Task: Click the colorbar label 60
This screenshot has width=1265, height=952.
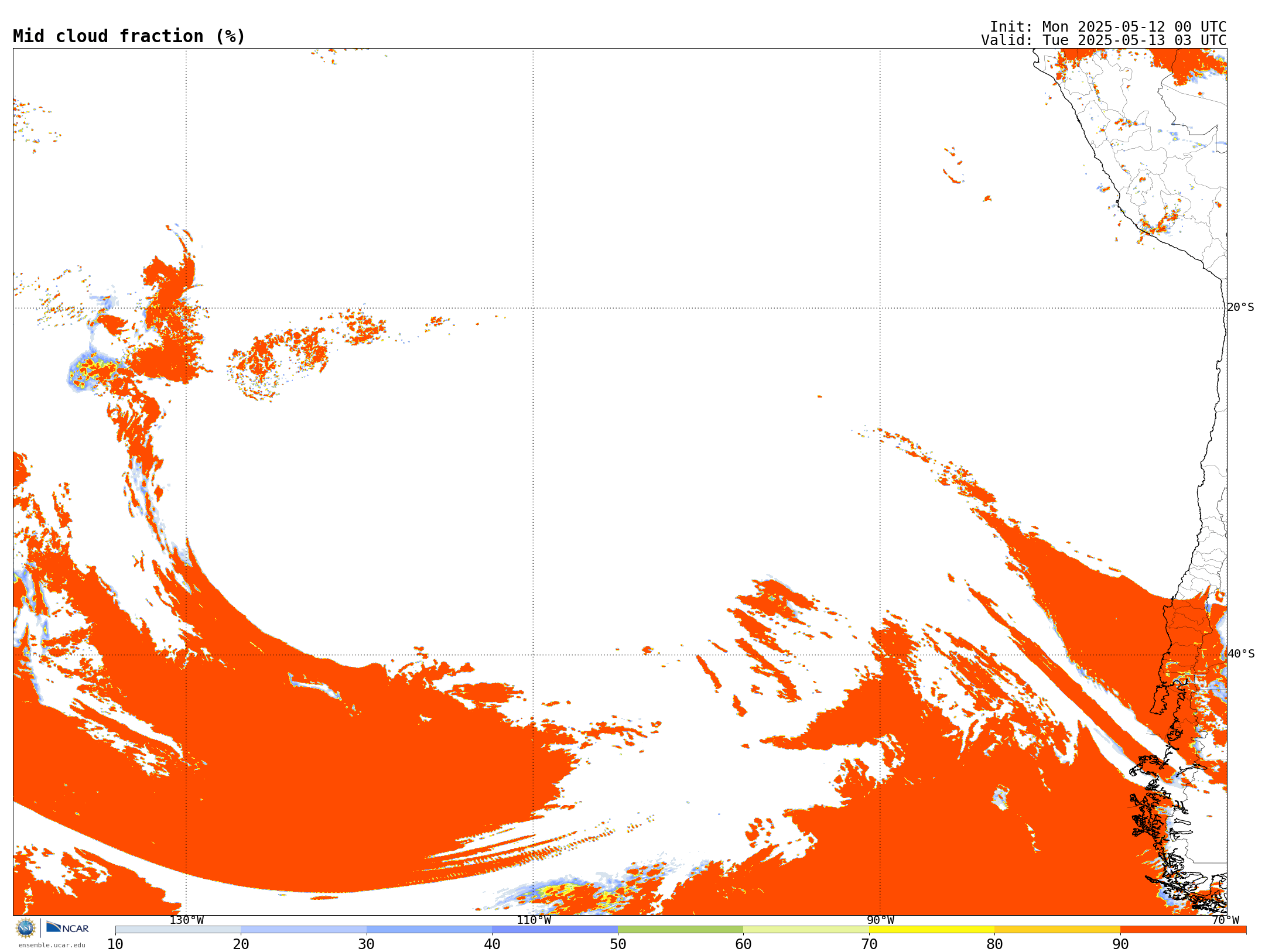Action: 743,944
